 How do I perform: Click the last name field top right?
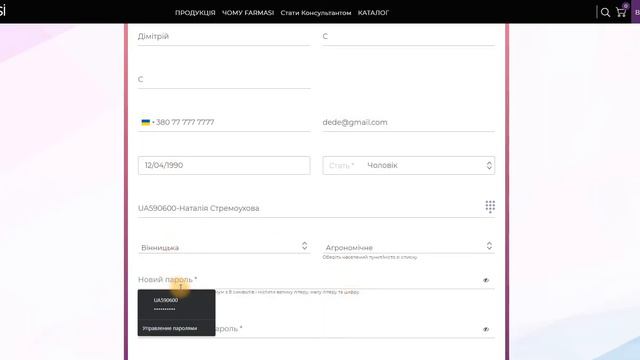[409, 36]
